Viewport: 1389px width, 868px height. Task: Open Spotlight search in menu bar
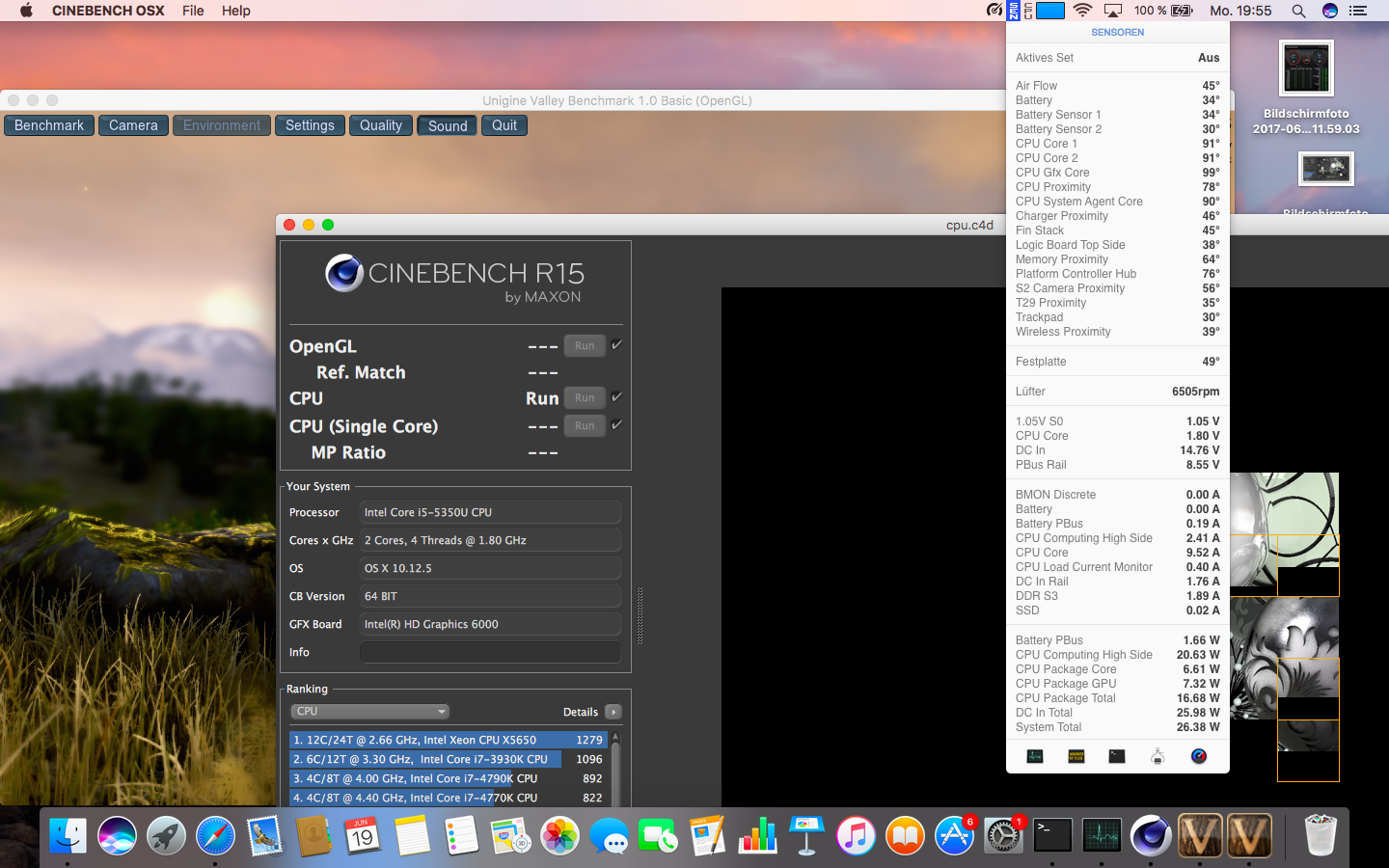tap(1298, 11)
